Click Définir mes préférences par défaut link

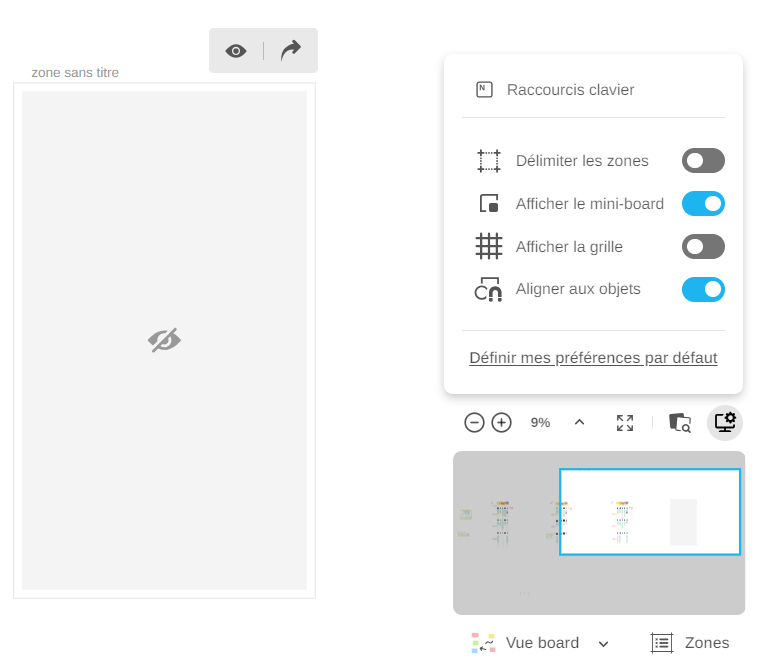pyautogui.click(x=593, y=358)
